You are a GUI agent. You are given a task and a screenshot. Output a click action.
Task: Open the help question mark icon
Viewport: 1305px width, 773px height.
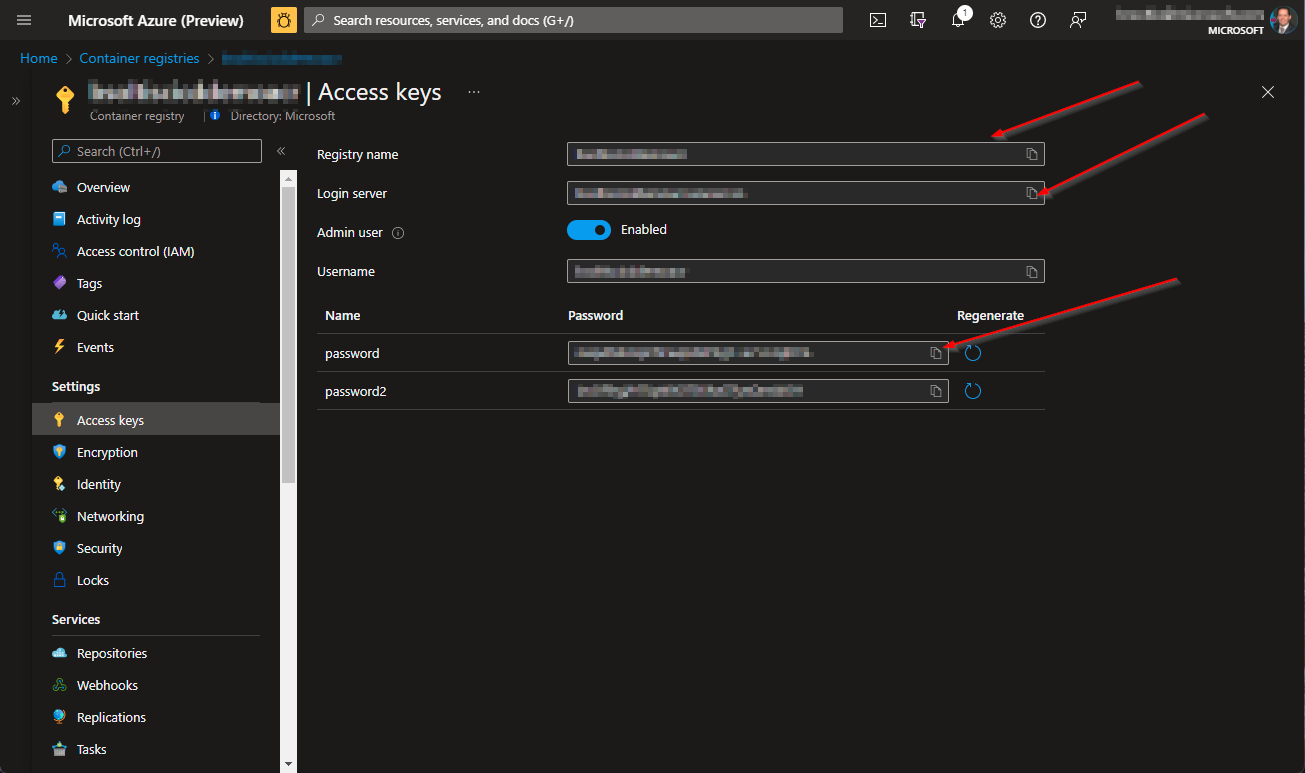[1038, 20]
